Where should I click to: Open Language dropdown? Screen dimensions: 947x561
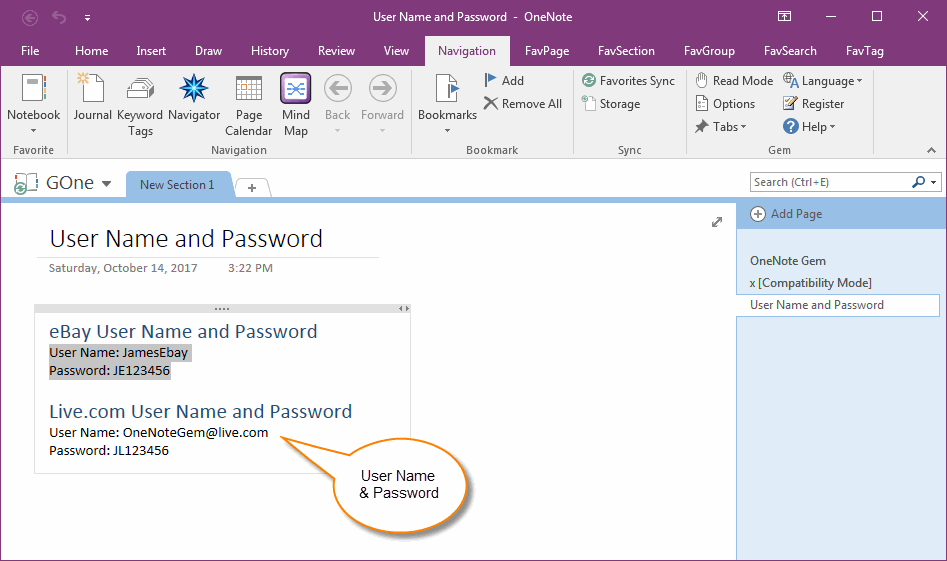coord(823,80)
